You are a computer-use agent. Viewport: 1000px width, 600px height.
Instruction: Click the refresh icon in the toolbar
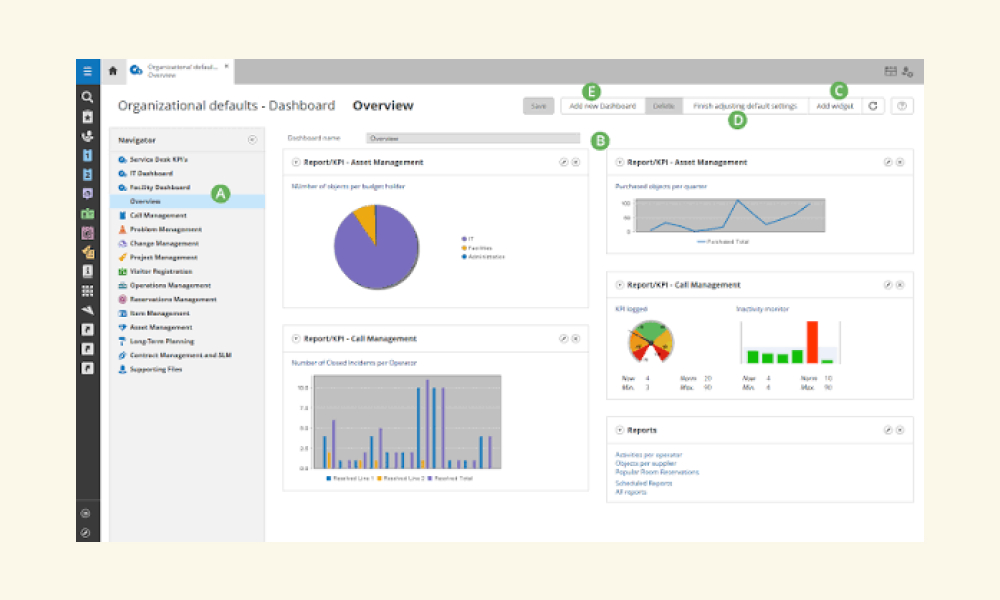(873, 106)
